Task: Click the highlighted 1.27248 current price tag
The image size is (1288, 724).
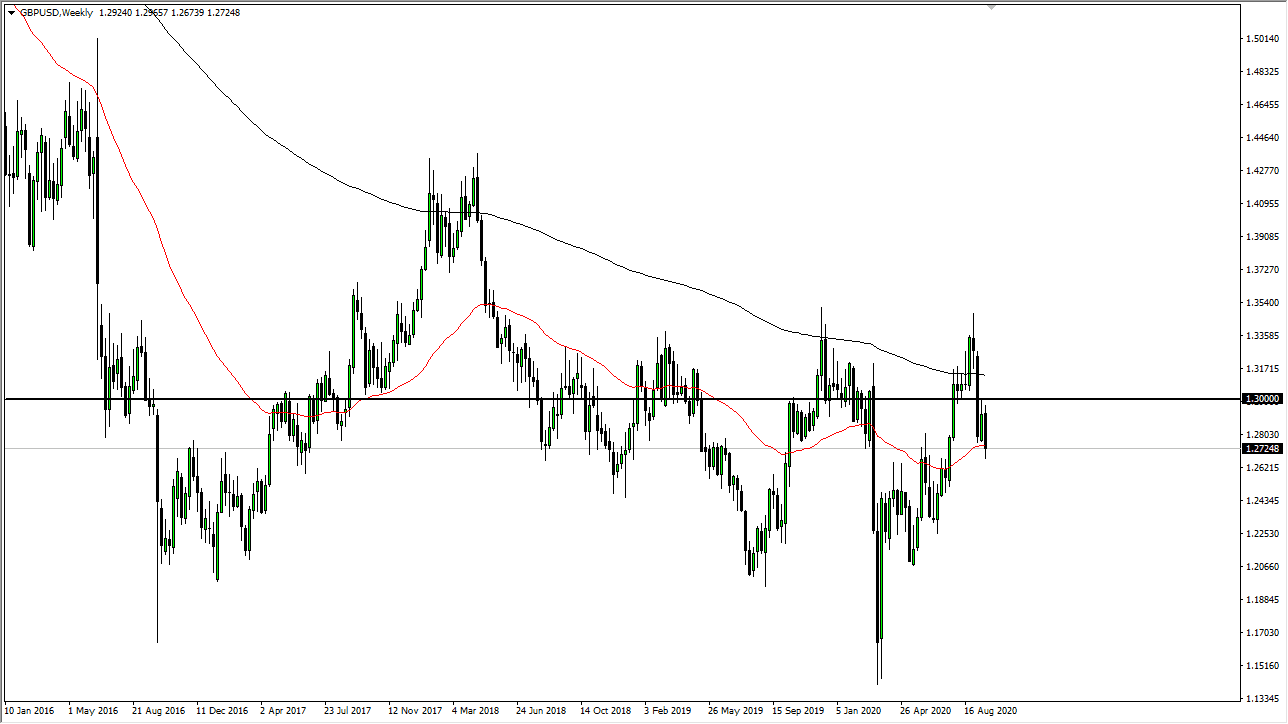Action: coord(1264,448)
